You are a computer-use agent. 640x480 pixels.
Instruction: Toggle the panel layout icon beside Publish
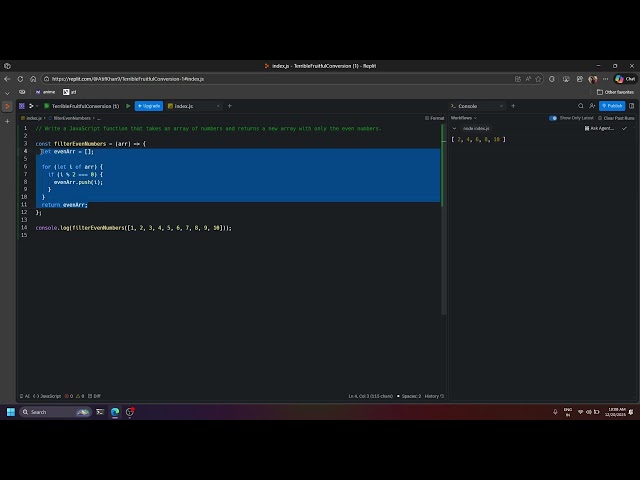pyautogui.click(x=631, y=106)
